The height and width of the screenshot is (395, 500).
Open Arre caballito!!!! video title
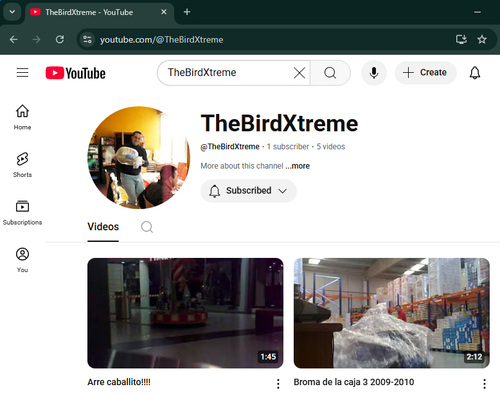click(119, 382)
